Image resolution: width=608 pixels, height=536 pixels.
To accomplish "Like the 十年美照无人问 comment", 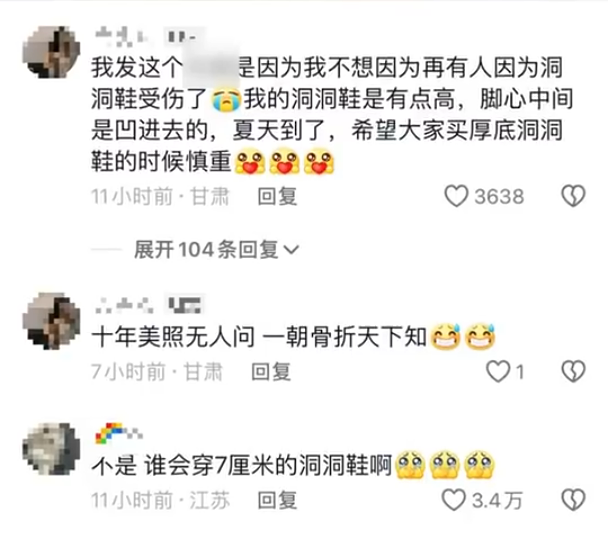I will click(x=498, y=372).
